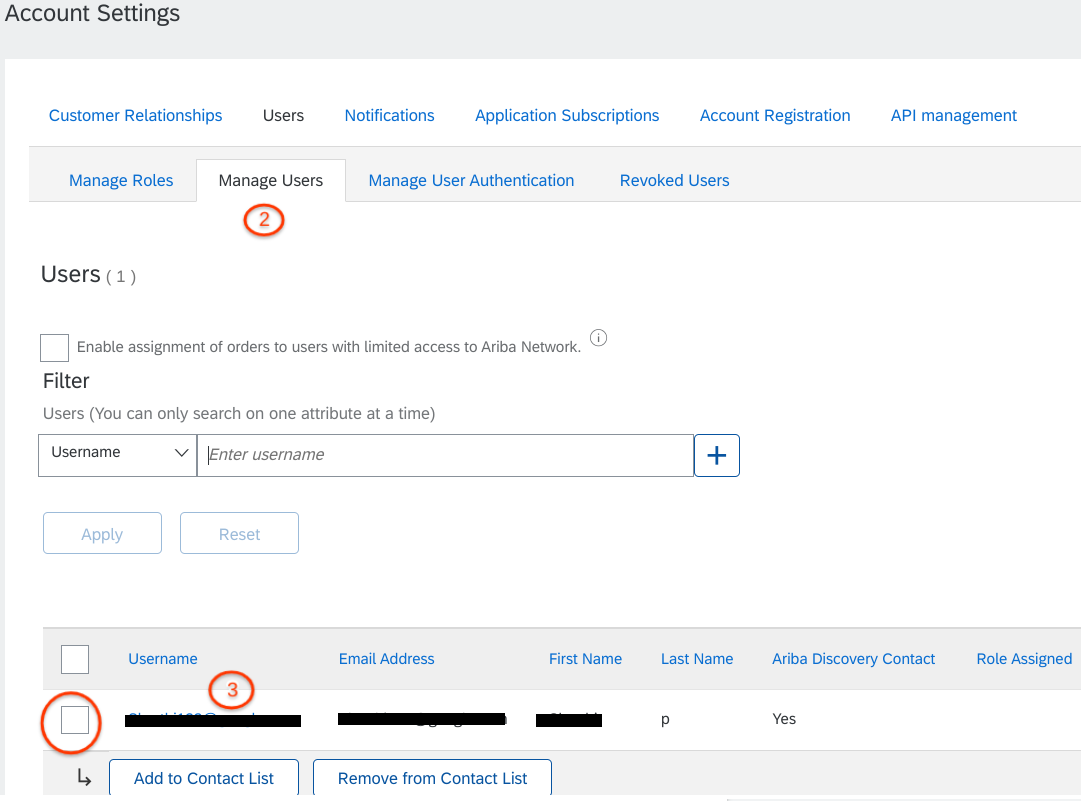This screenshot has height=801, width=1081.
Task: Click the info icon beside Ariba Network text
Action: click(598, 338)
